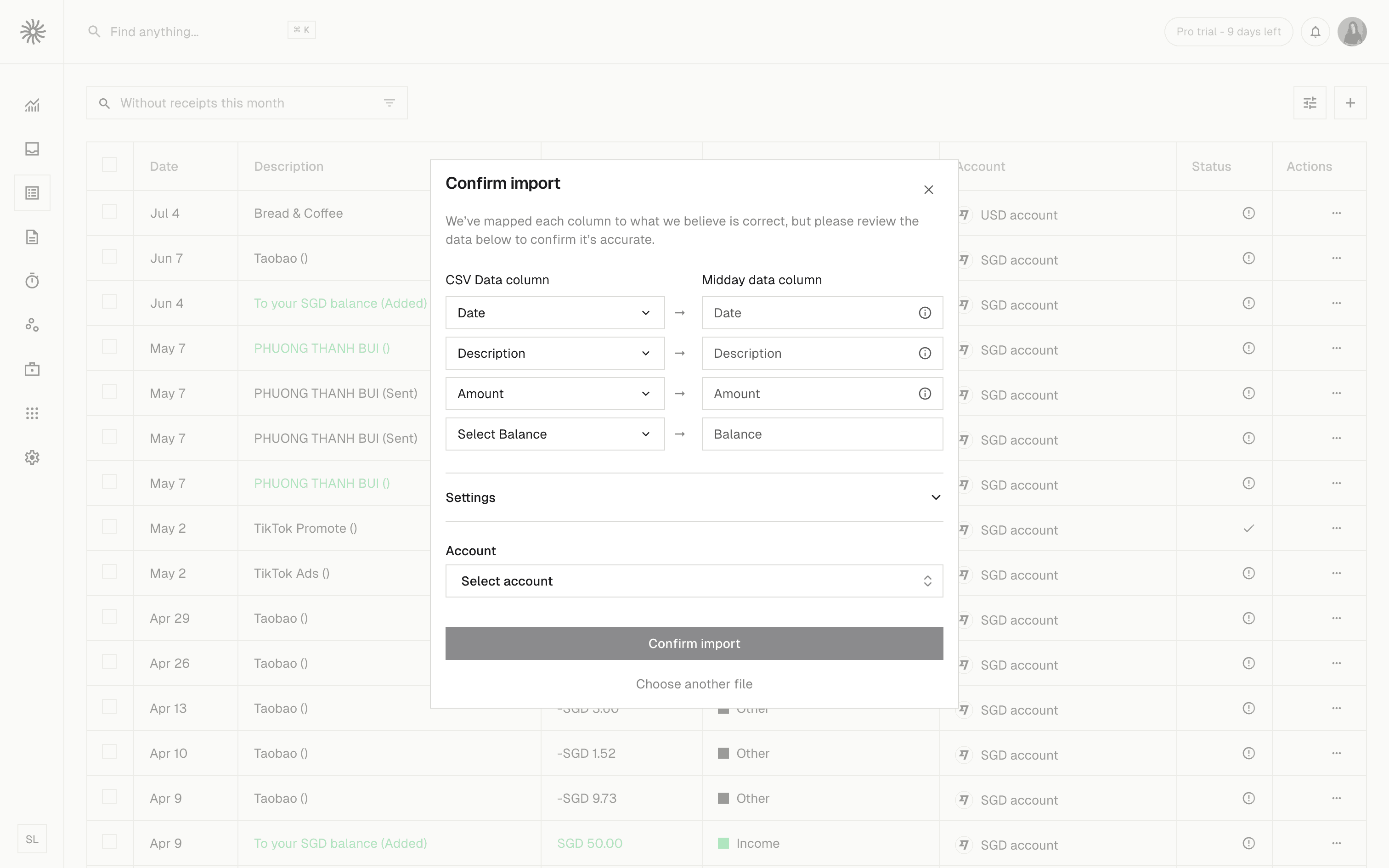
Task: Expand the Settings section in dialog
Action: (x=694, y=497)
